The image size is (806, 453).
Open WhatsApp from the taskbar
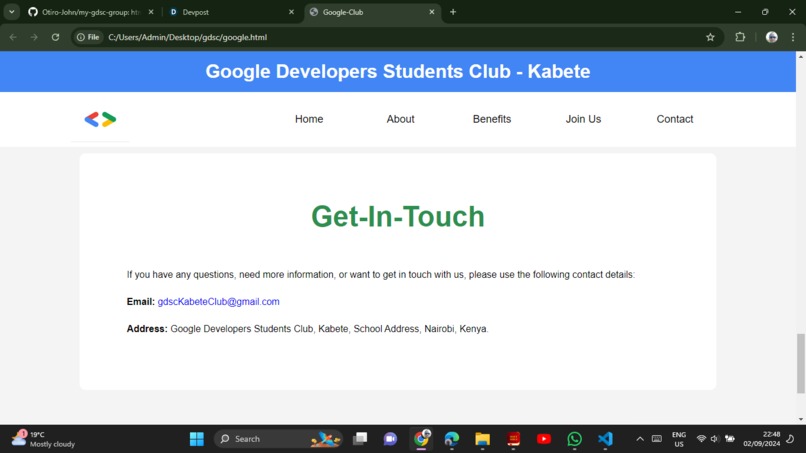coord(575,439)
